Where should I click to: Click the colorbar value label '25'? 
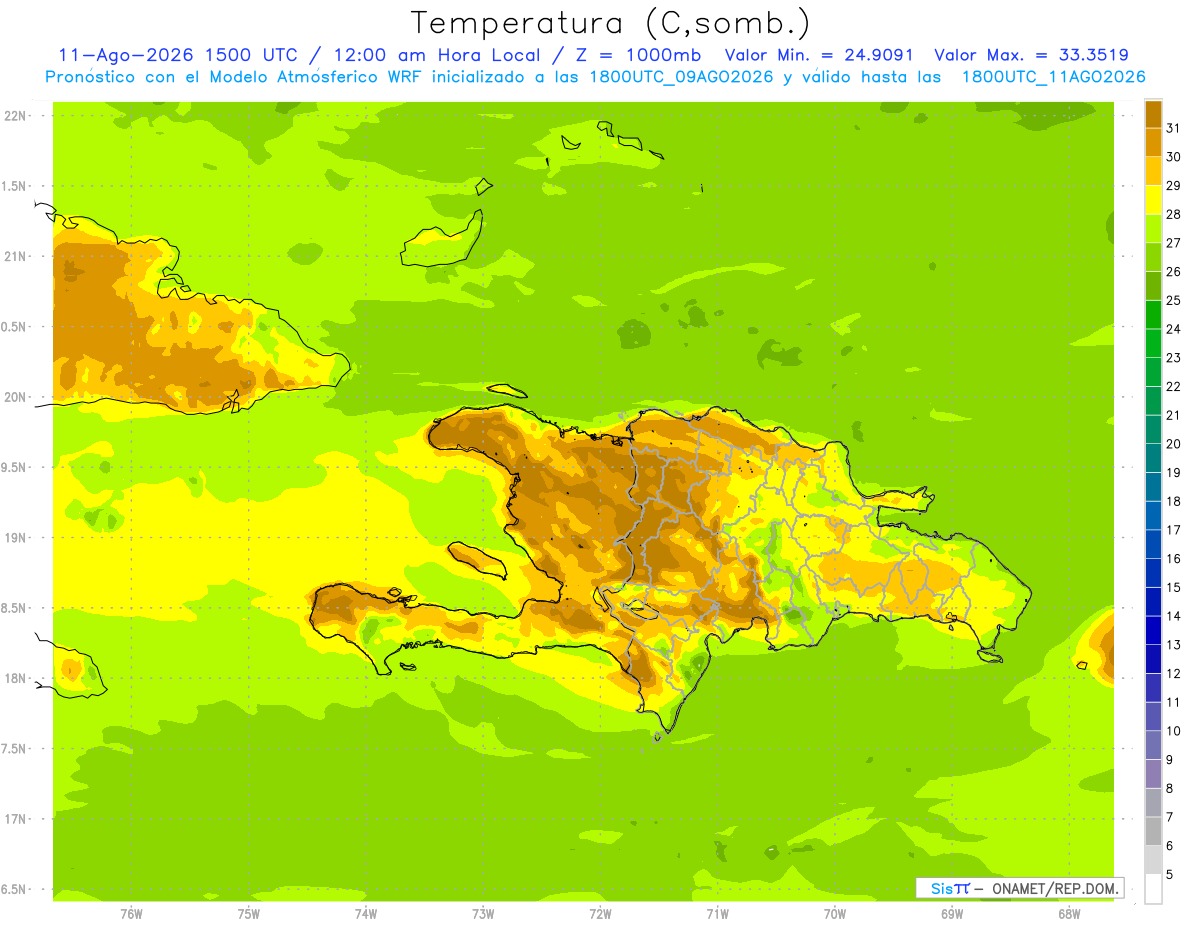pyautogui.click(x=1173, y=300)
